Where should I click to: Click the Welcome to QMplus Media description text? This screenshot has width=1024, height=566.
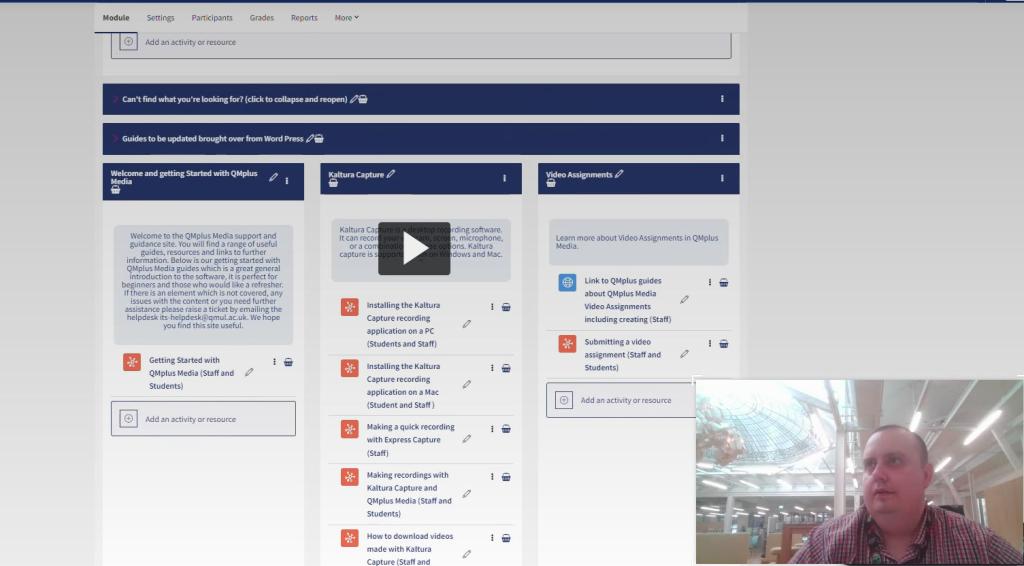203,281
